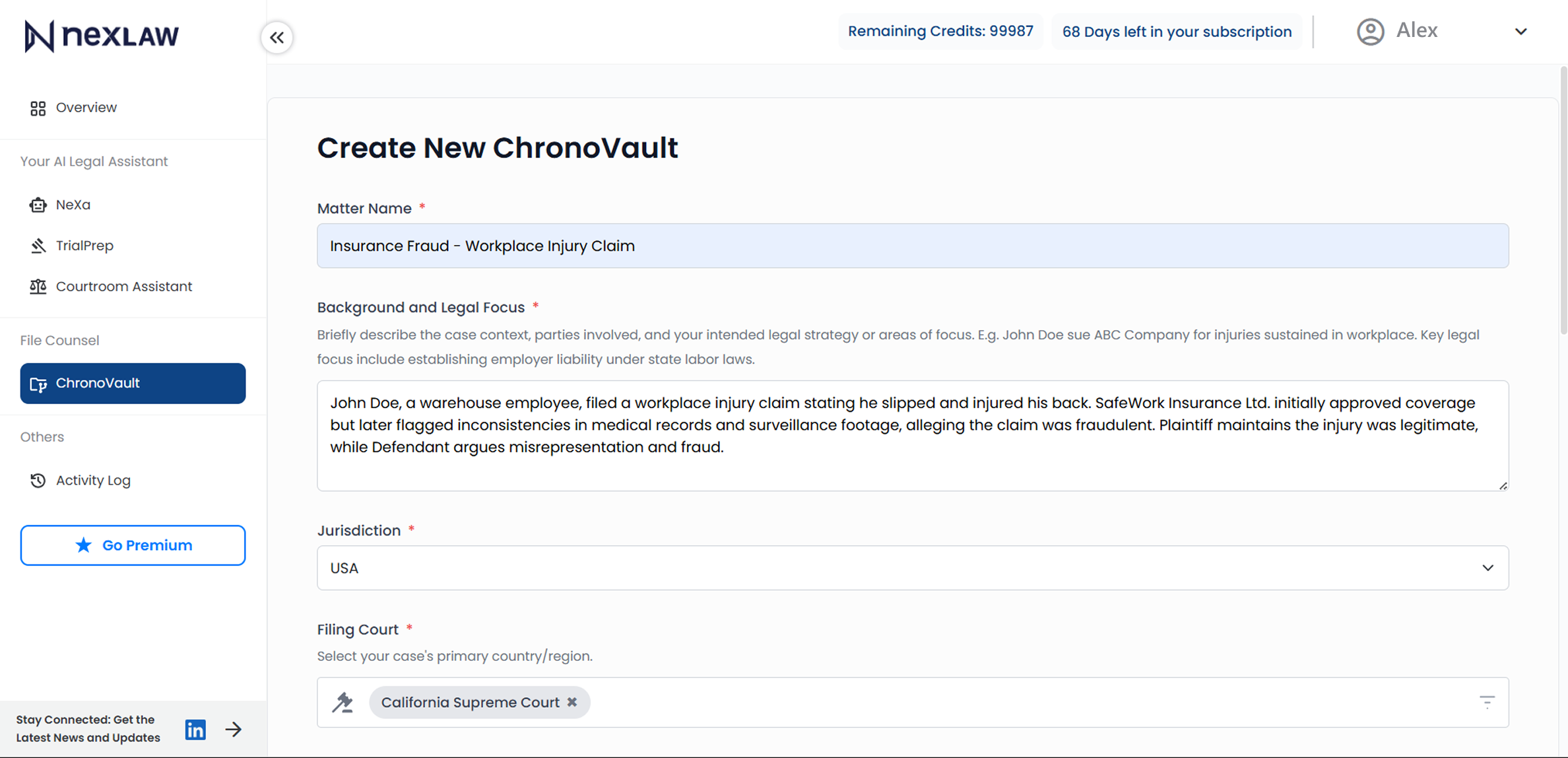This screenshot has width=1568, height=758.
Task: Collapse the sidebar with double-chevron button
Action: click(277, 38)
